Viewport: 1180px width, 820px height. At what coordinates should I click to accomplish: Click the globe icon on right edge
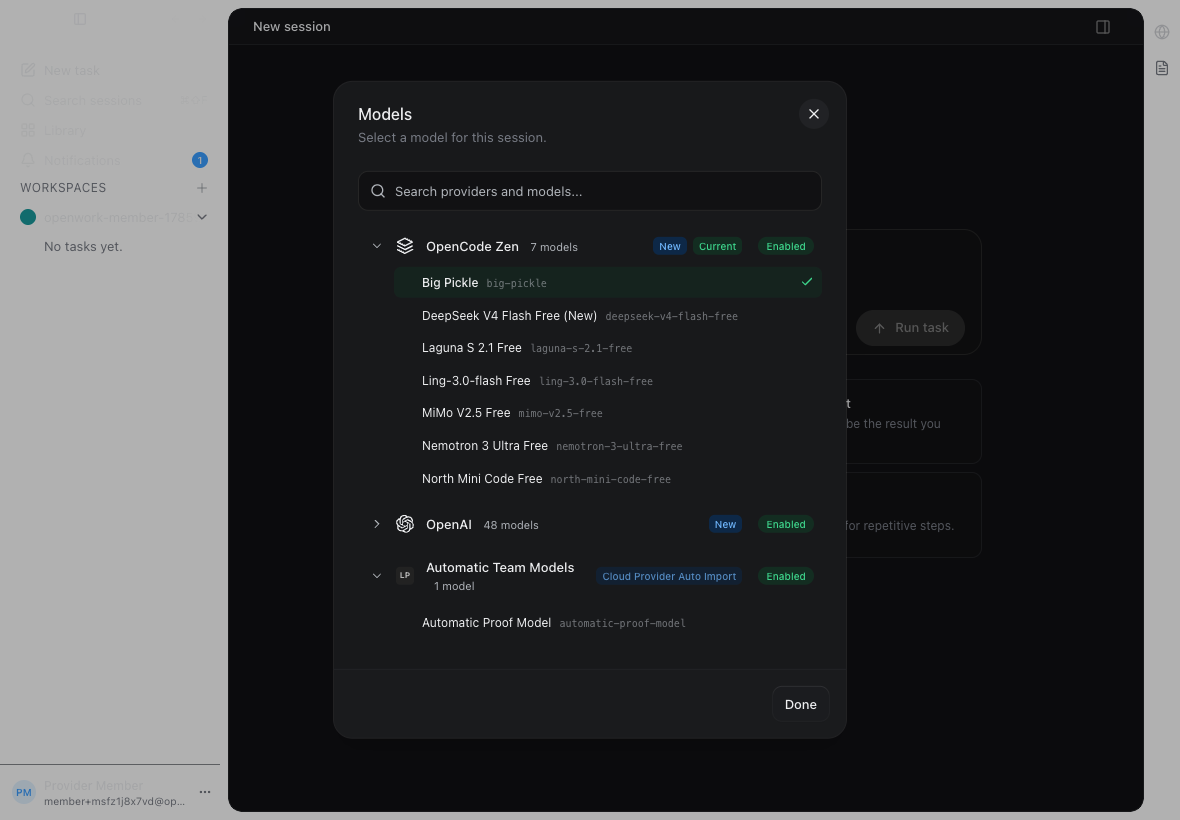coord(1162,32)
